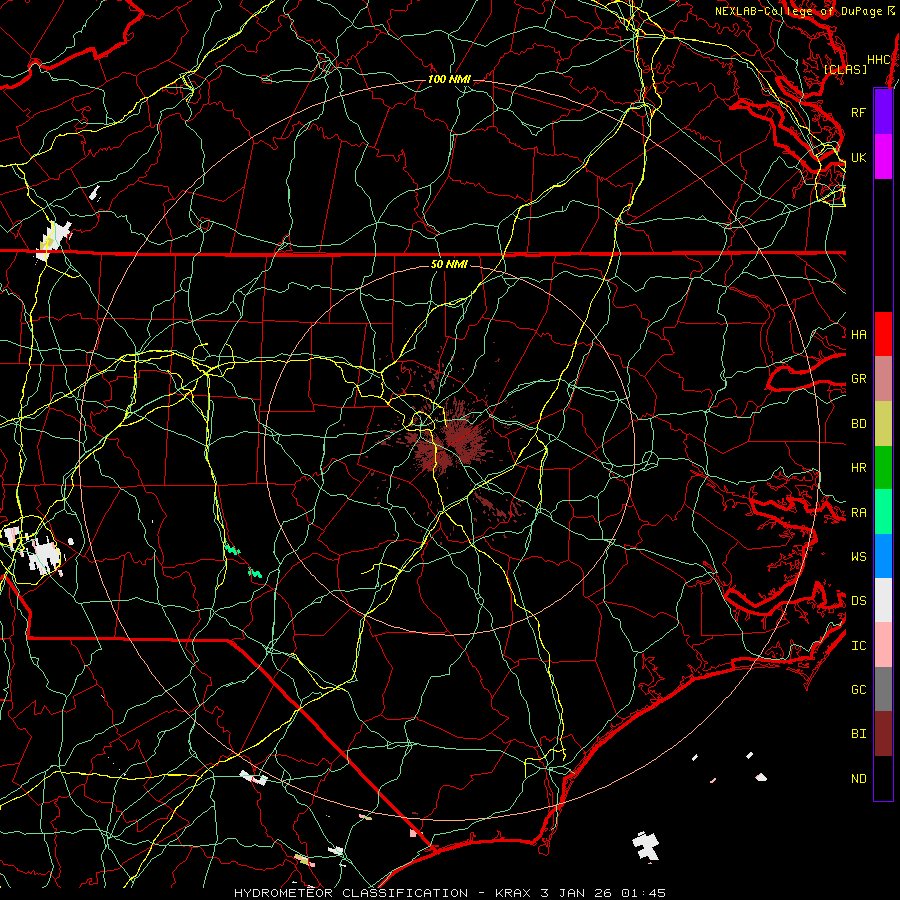Select the BD legend label
The image size is (900, 900).
(858, 424)
